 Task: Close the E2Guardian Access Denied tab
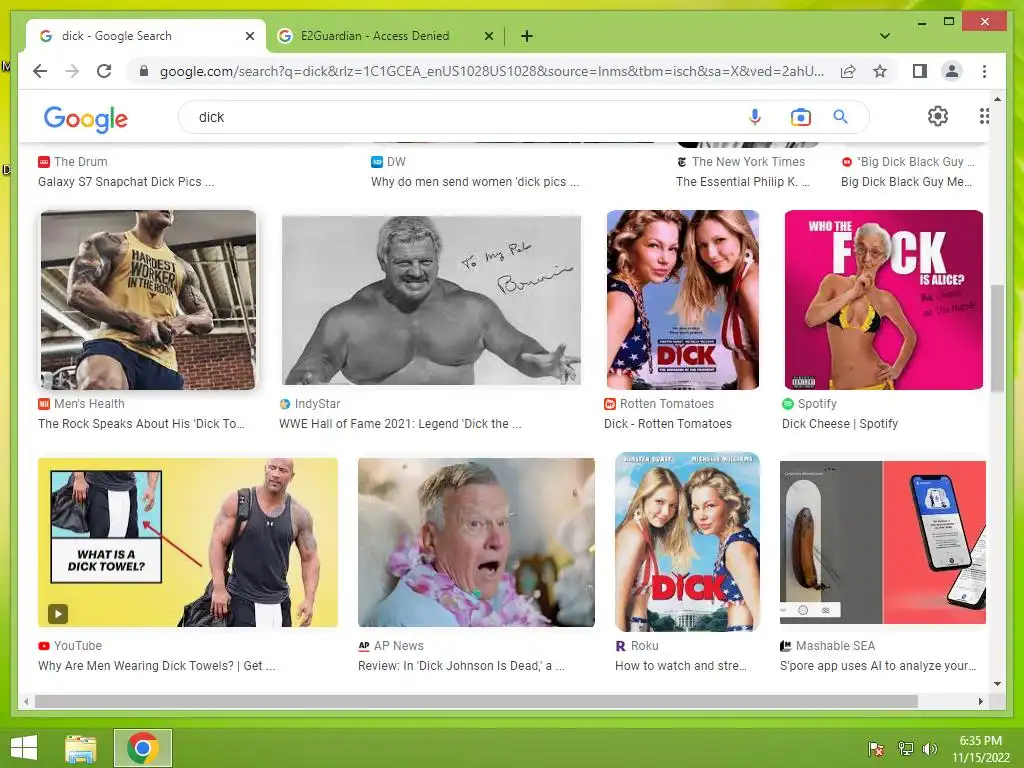[x=488, y=36]
